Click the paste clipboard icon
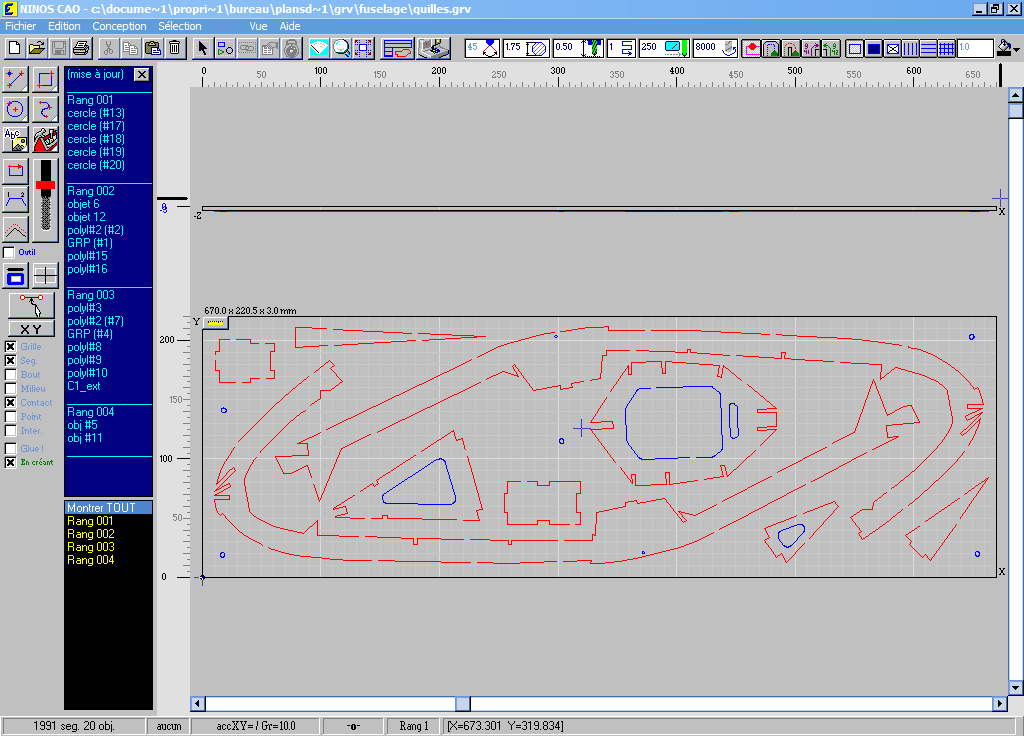Screen dimensions: 1024x736 click(152, 47)
